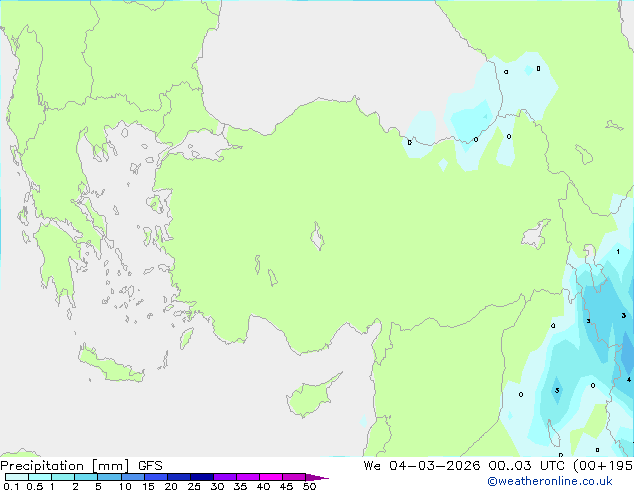Pick the 10–15 mm legend color swatch
This screenshot has height=490, width=634.
133,477
